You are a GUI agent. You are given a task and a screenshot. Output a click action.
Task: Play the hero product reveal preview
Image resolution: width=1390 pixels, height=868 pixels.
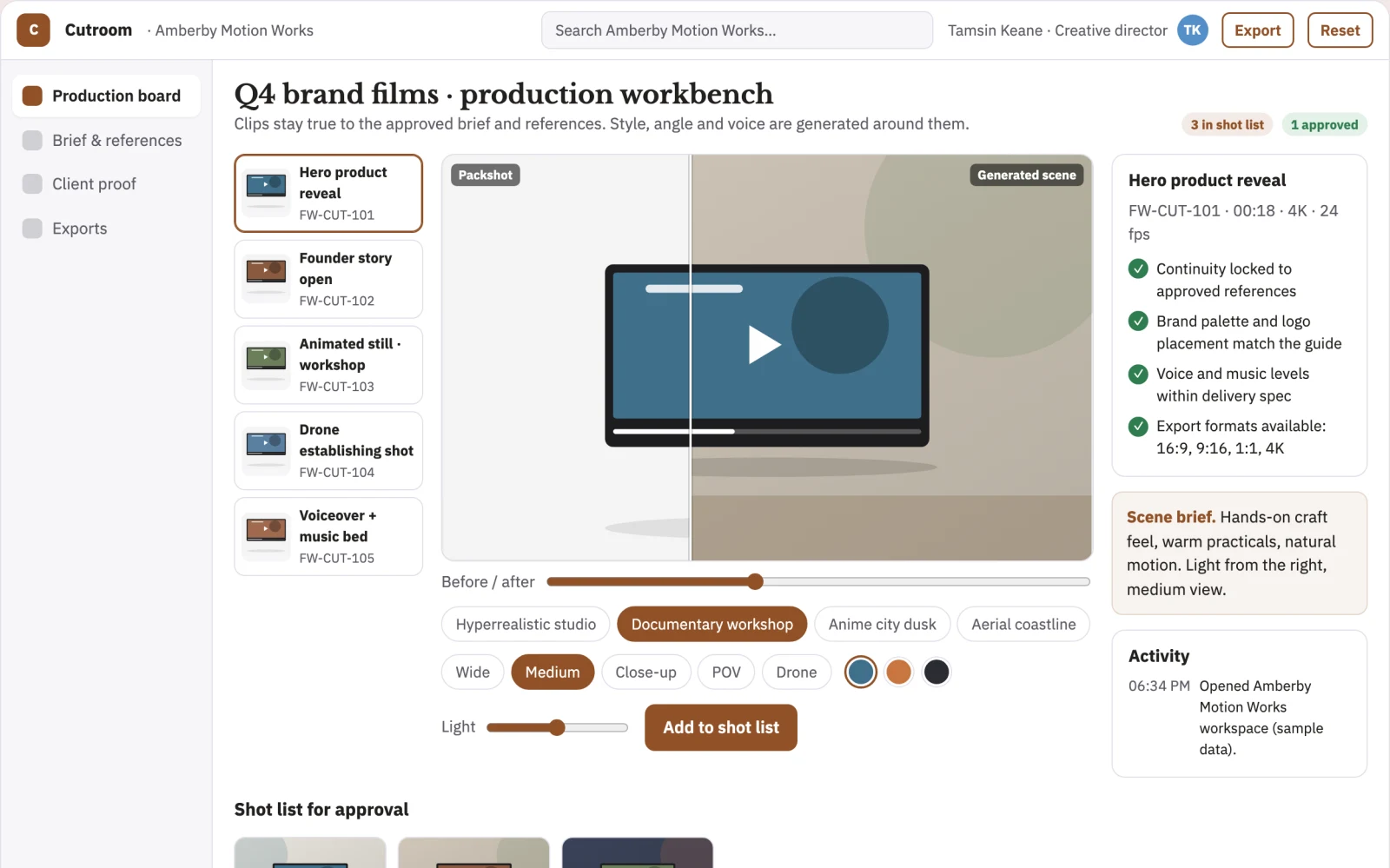pos(764,344)
